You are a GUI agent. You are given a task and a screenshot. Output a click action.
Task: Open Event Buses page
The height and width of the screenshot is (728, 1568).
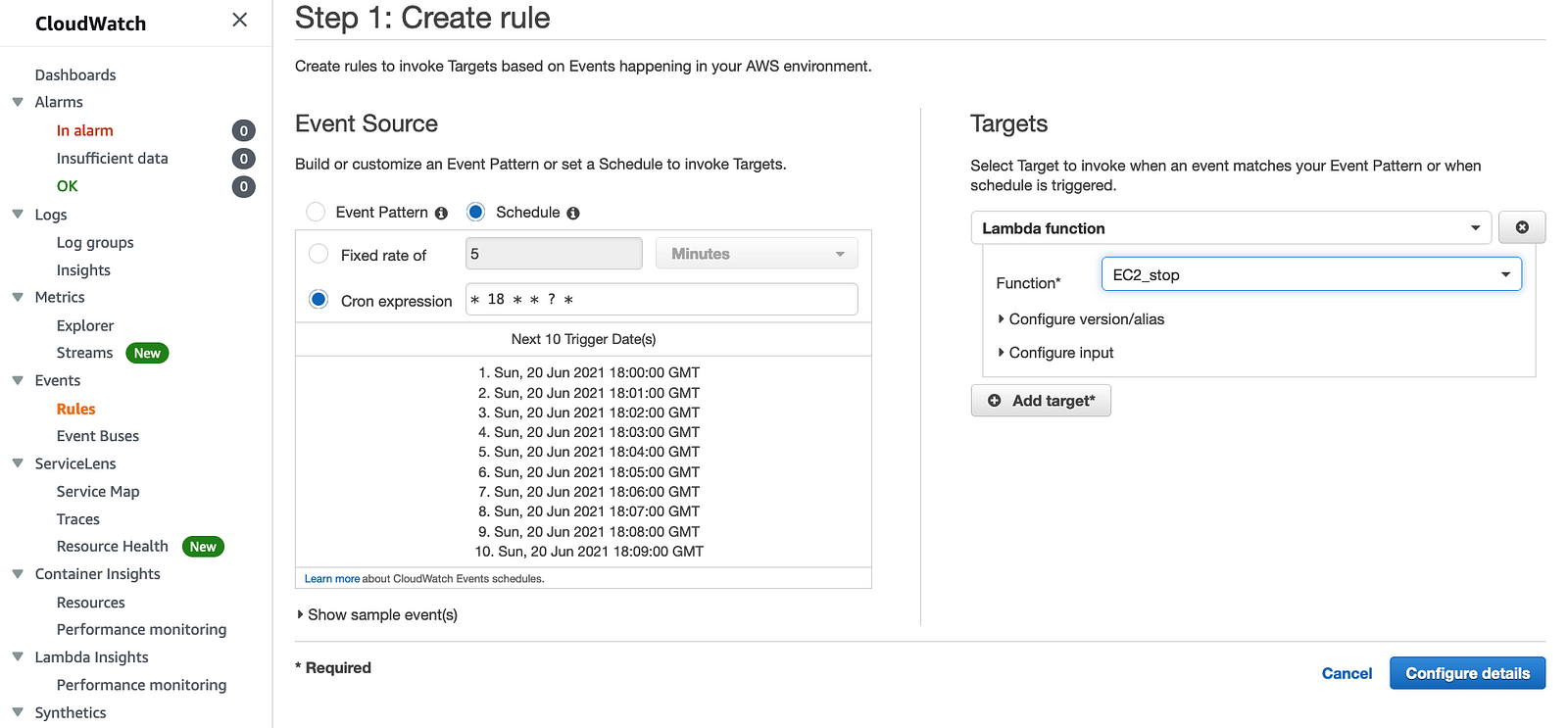pos(98,436)
